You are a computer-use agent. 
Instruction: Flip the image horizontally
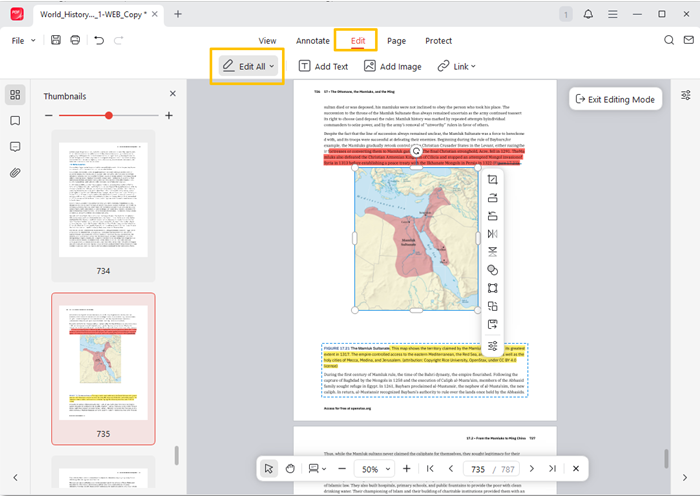pyautogui.click(x=493, y=234)
